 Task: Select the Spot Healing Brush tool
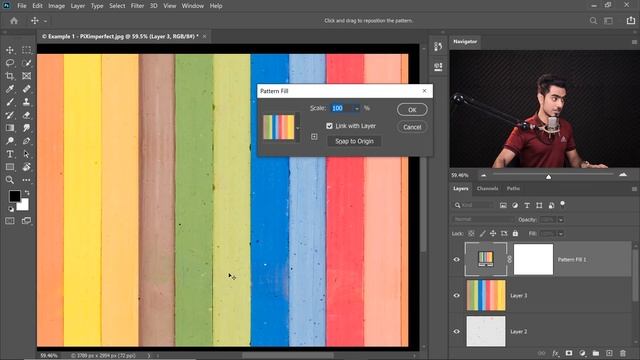[x=27, y=89]
